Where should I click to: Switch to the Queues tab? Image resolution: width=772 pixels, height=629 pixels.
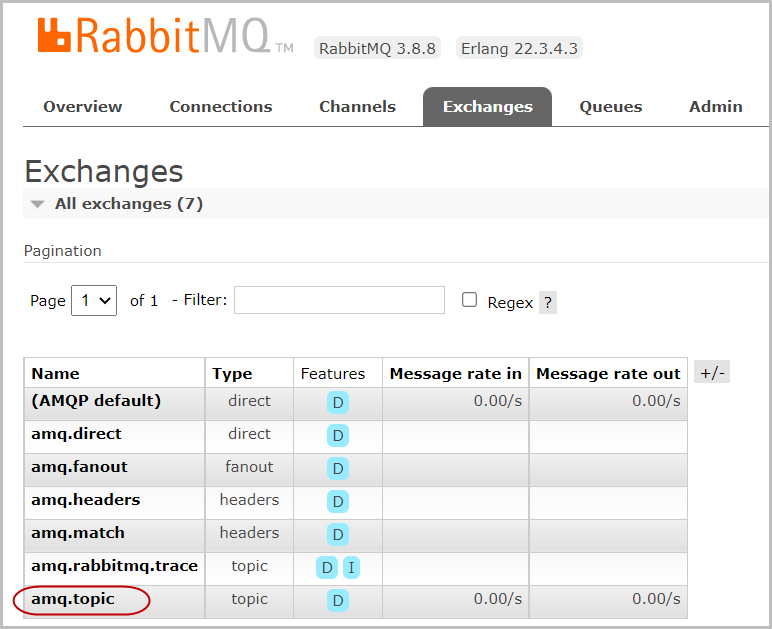pos(610,107)
